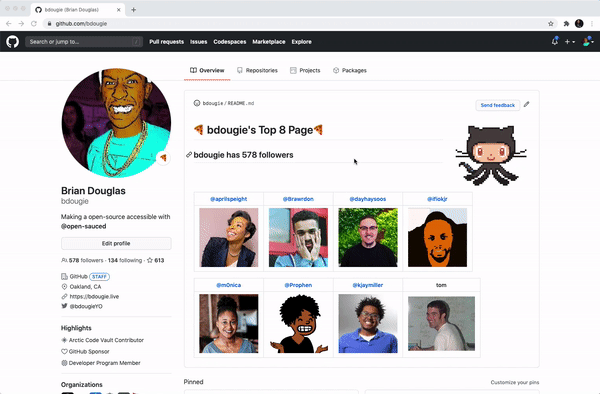Select the Overview profile tab
The image size is (600, 394).
click(207, 70)
